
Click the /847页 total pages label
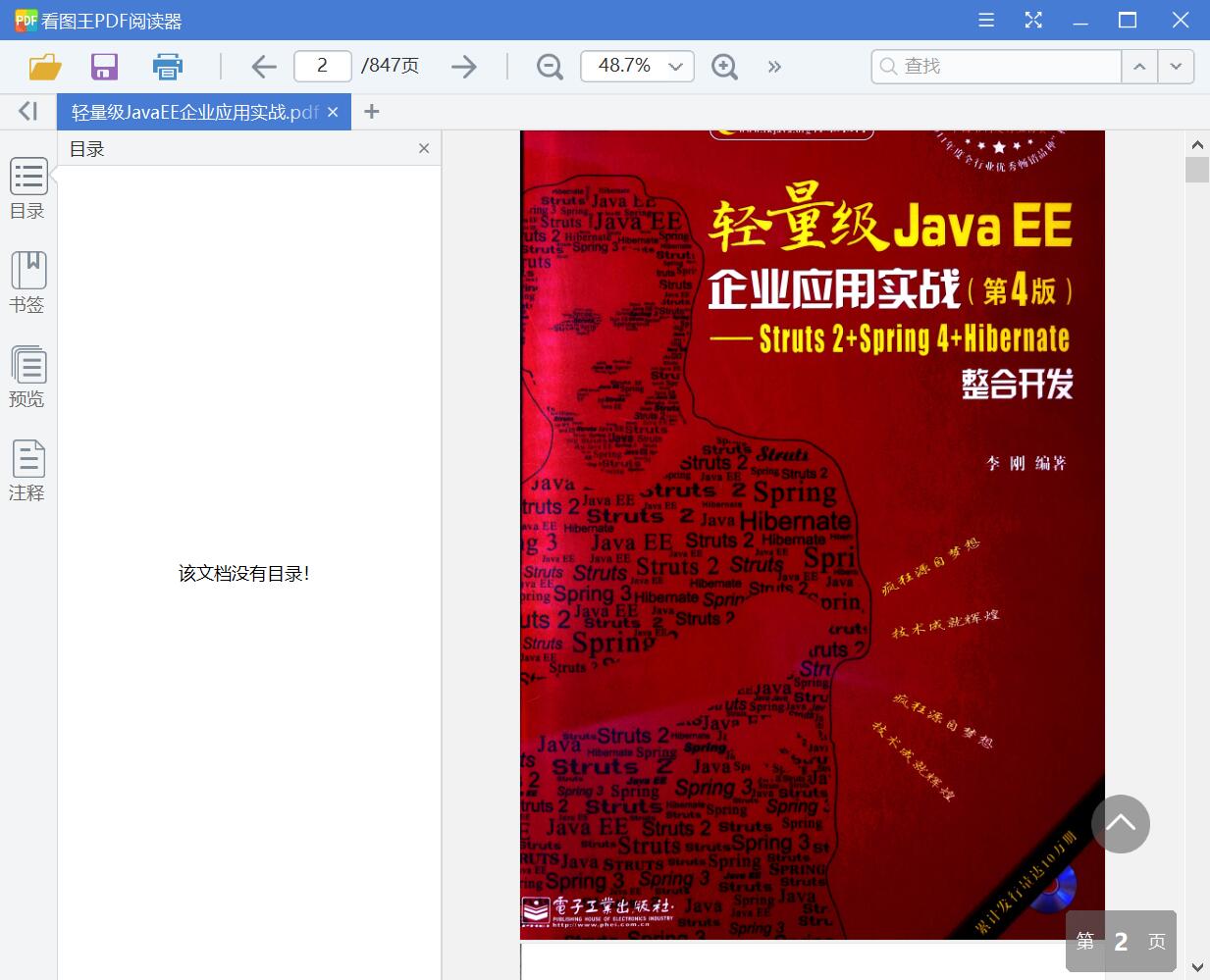(x=391, y=66)
